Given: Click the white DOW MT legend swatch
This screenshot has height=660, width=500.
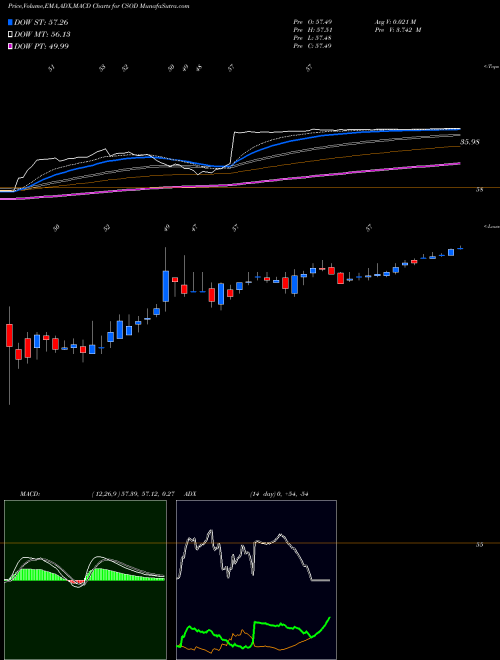Looking at the screenshot, I should (x=10, y=34).
